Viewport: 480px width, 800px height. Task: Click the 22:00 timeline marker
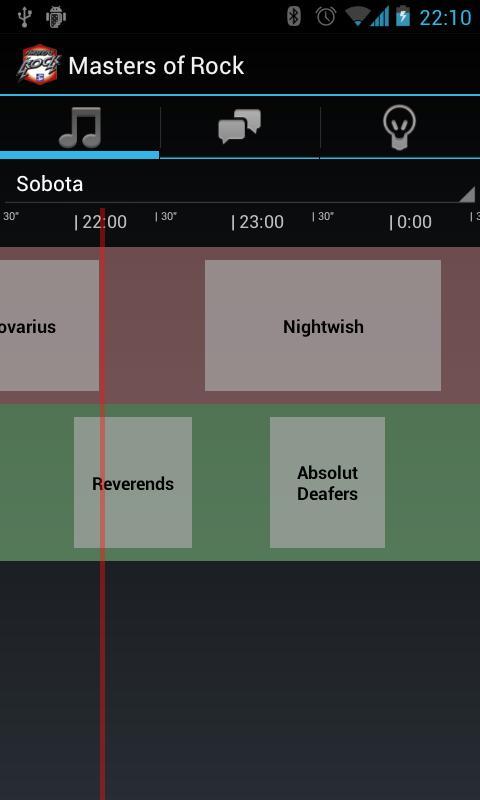click(x=101, y=222)
